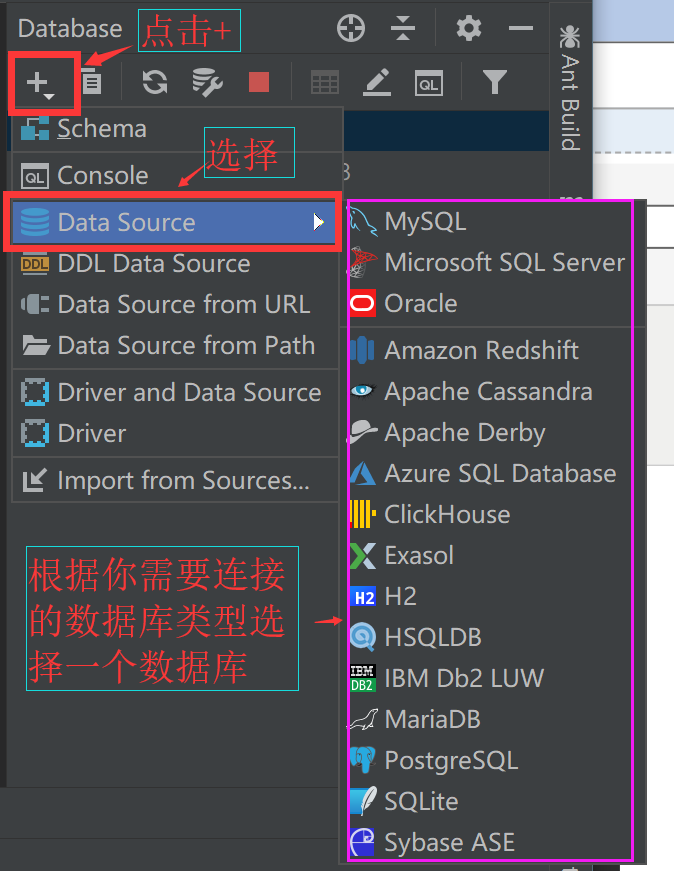
Task: Open Data Source Properties wrench icon
Action: (x=207, y=82)
